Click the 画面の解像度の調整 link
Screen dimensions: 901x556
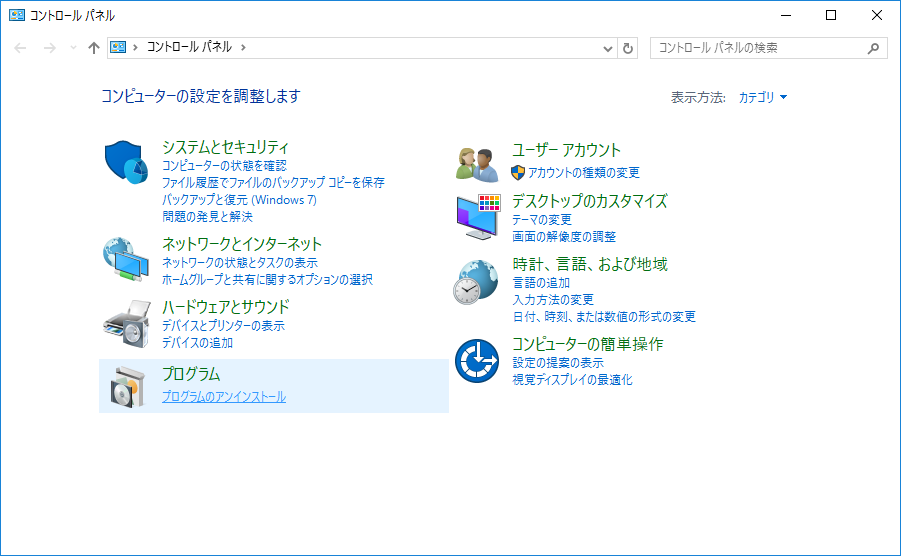pos(564,237)
